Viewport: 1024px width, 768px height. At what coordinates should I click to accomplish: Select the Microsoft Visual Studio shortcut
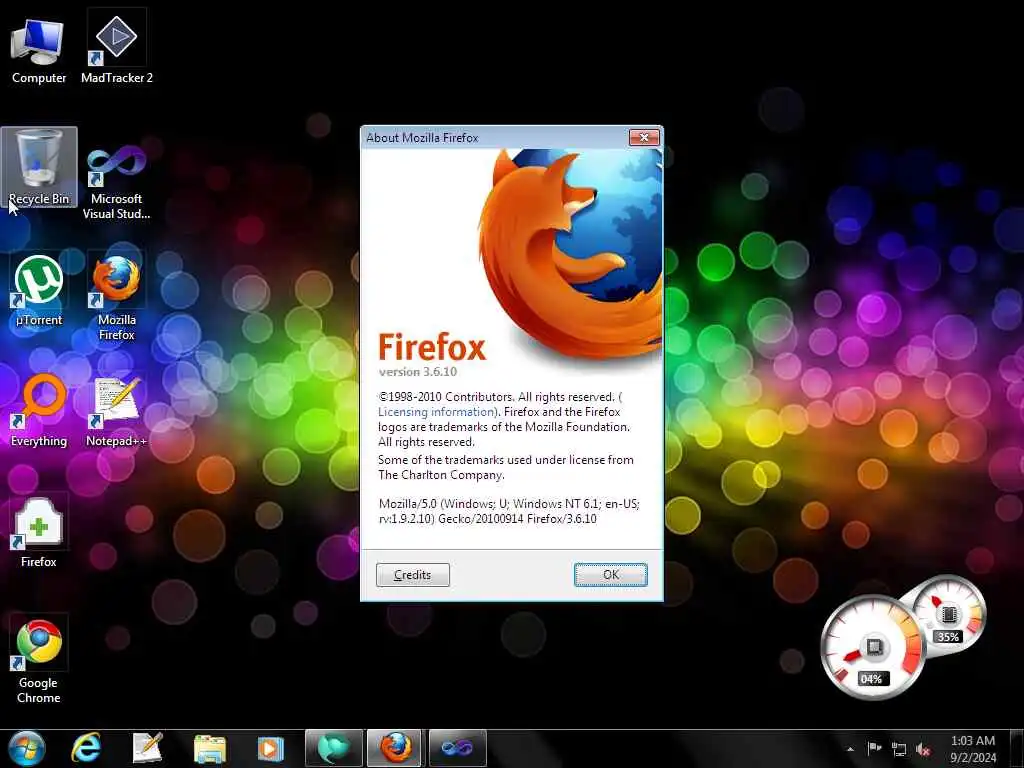(116, 181)
